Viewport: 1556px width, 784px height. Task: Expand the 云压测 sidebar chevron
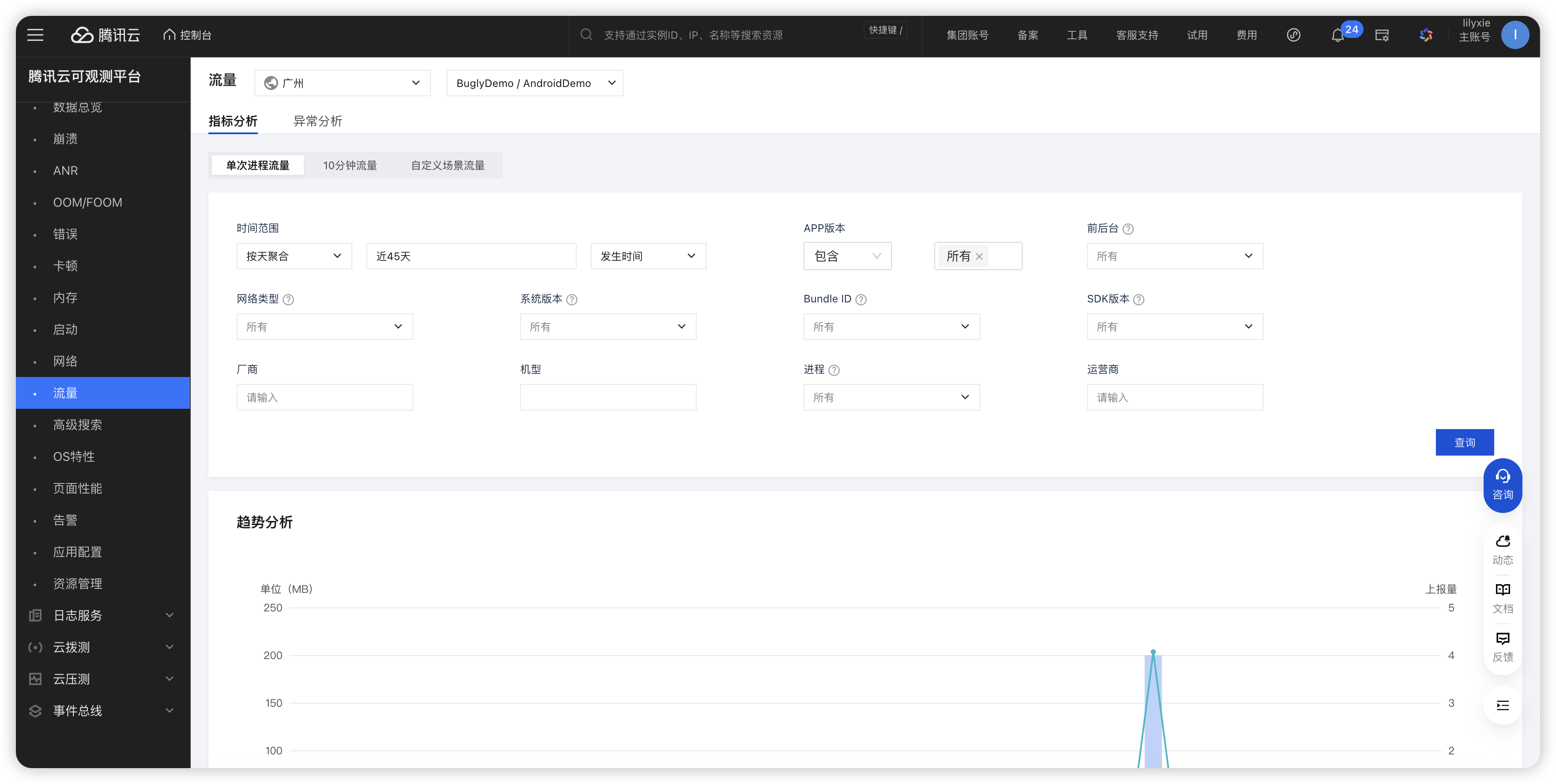pos(170,679)
